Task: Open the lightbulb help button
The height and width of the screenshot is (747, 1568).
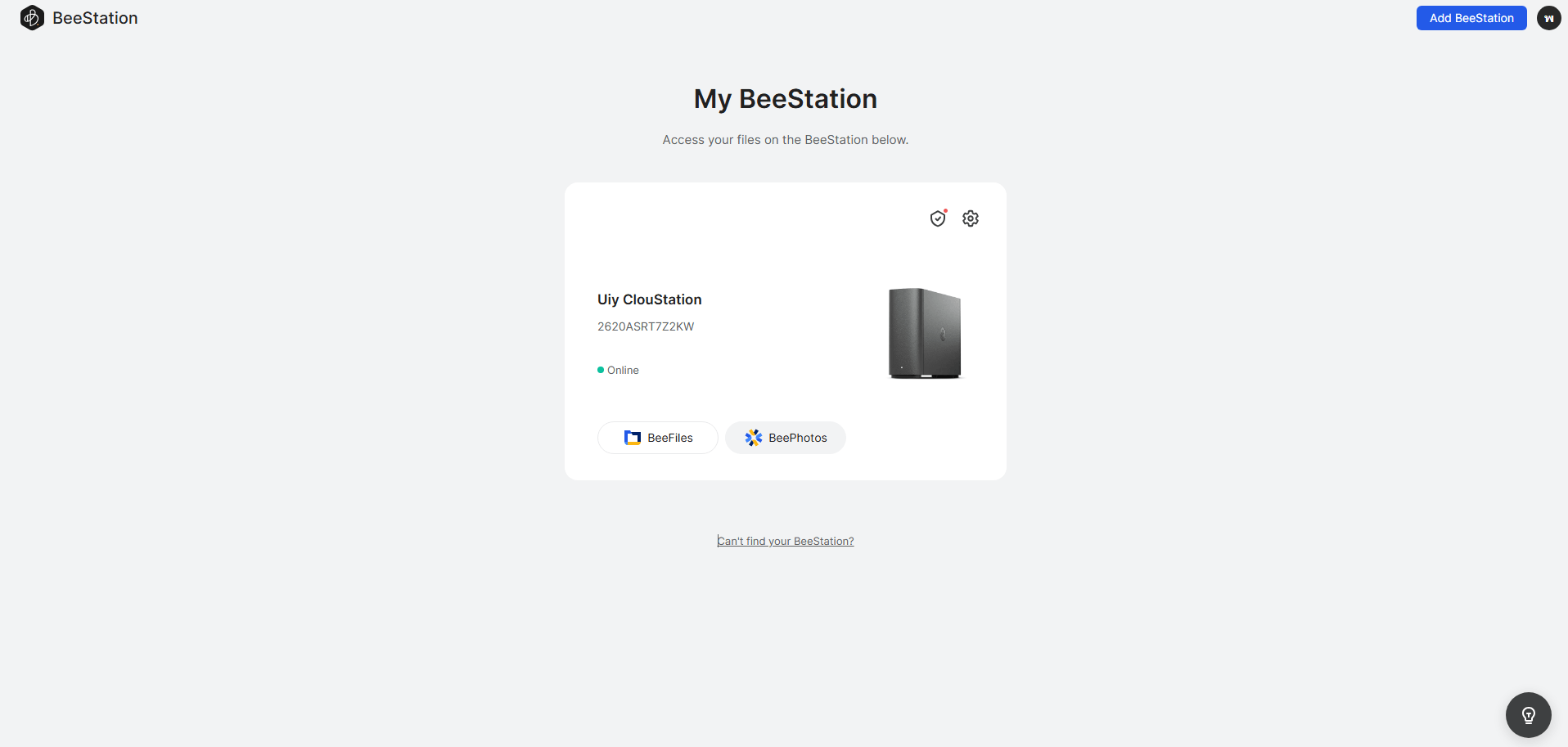Action: point(1528,715)
